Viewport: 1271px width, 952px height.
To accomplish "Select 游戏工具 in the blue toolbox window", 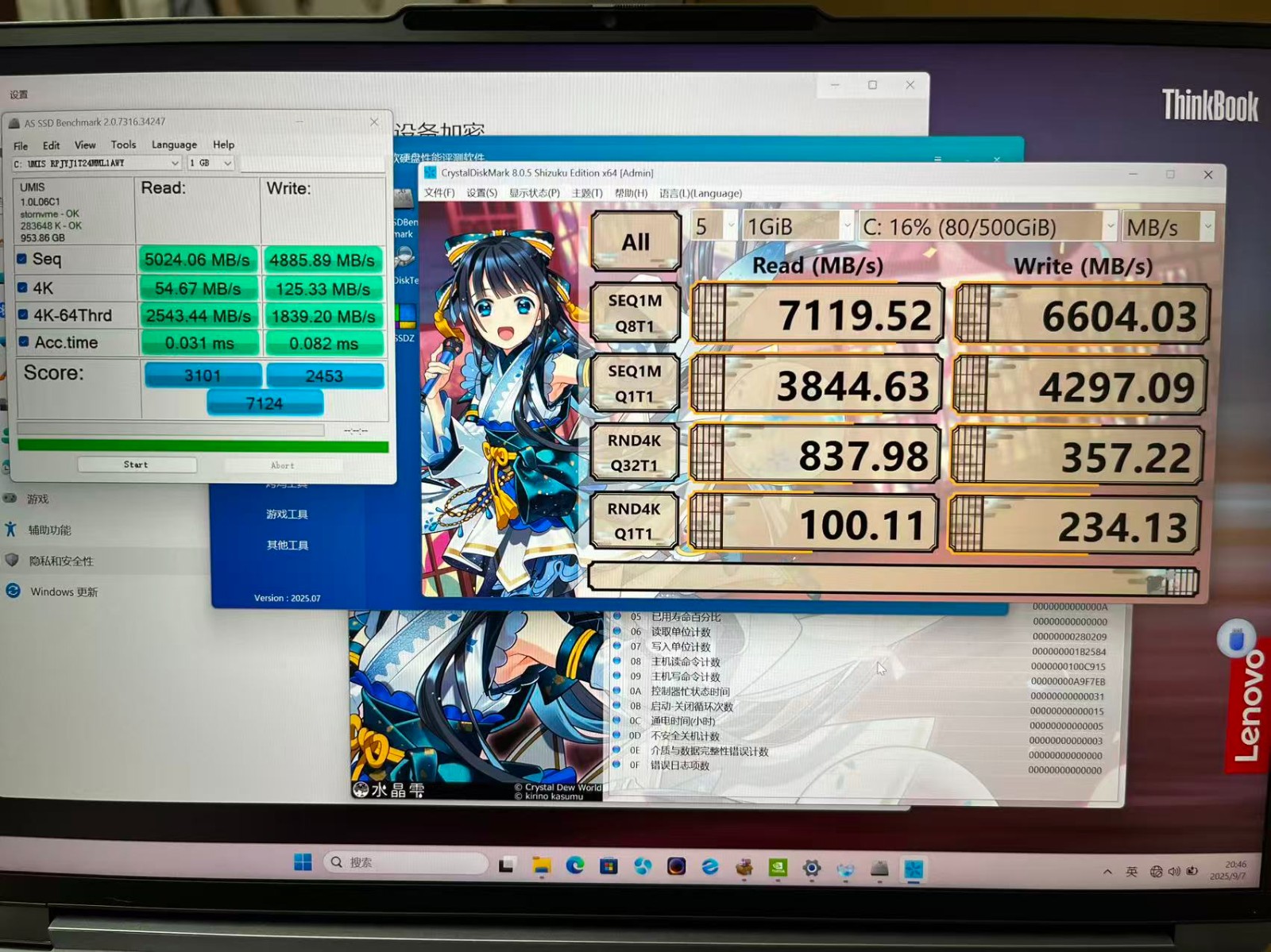I will tap(287, 515).
